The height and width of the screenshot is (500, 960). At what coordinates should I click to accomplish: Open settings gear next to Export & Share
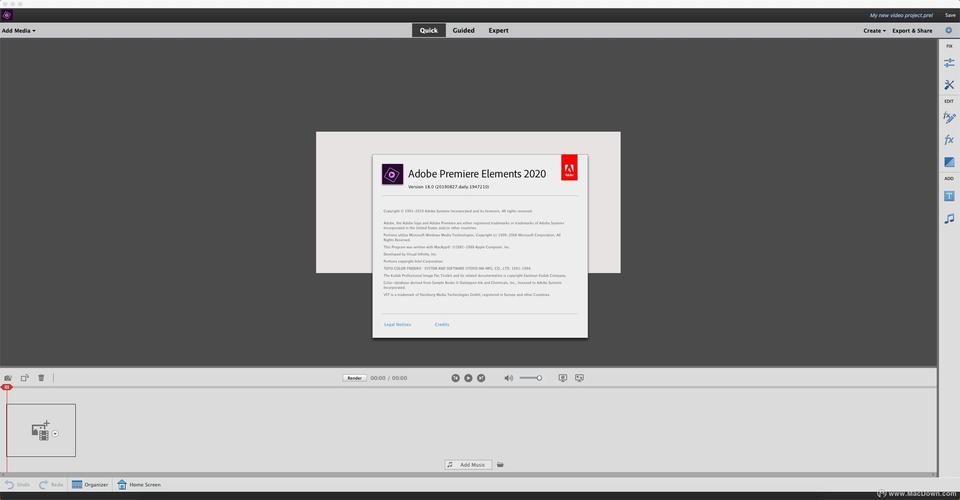point(948,30)
